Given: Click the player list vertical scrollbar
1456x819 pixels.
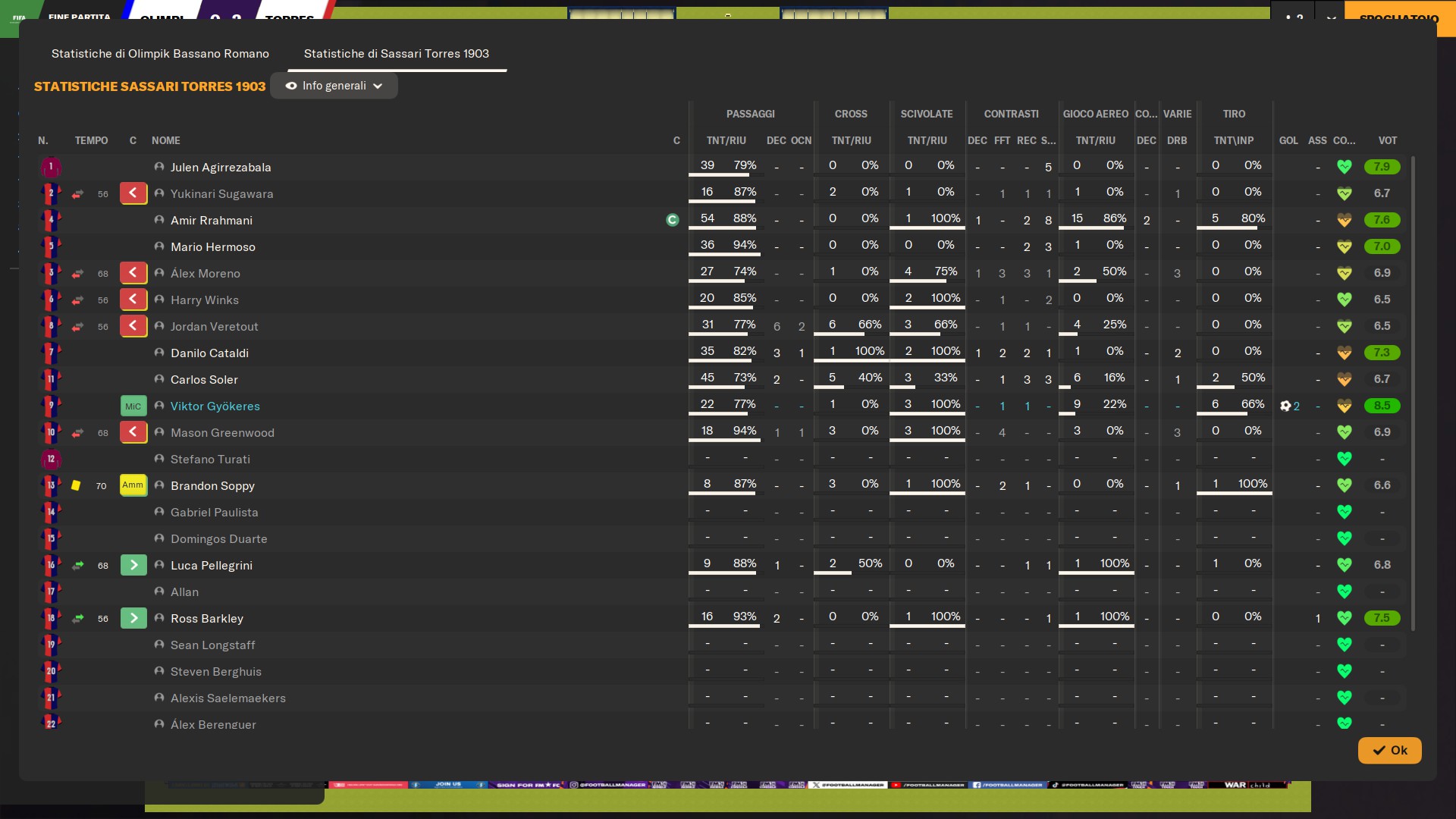Looking at the screenshot, I should tap(1413, 394).
